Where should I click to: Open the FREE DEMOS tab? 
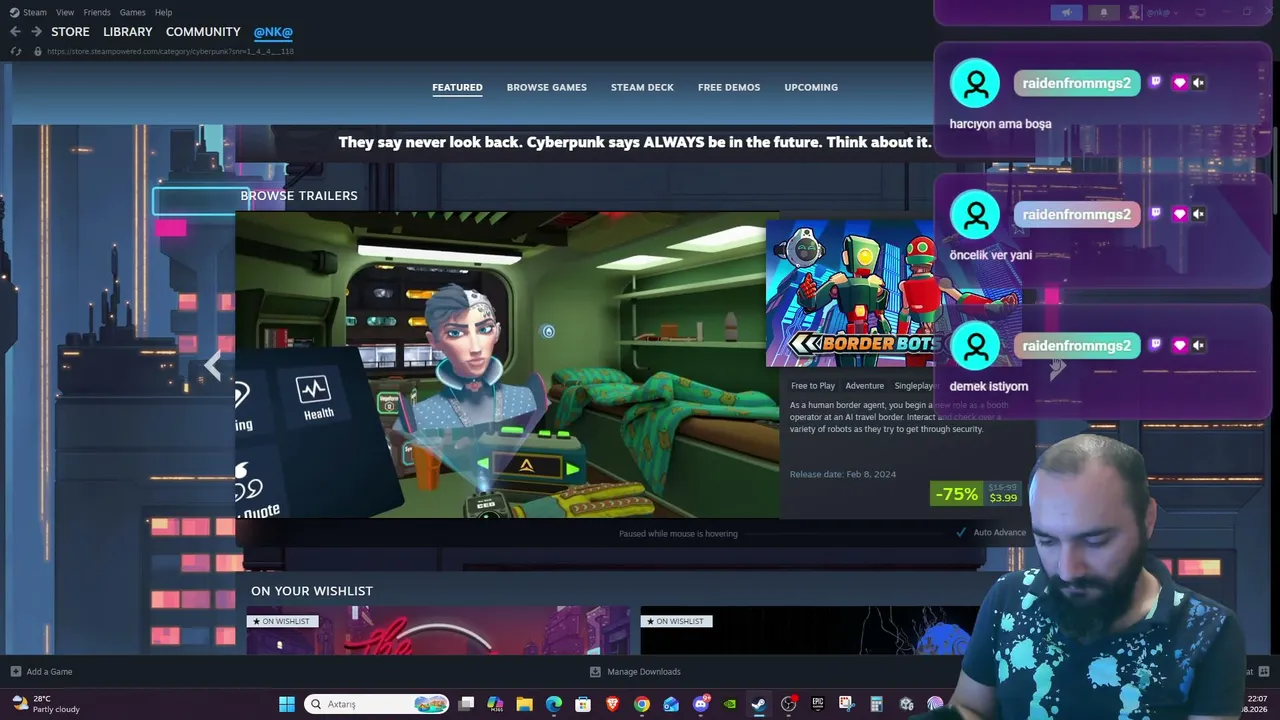click(729, 87)
